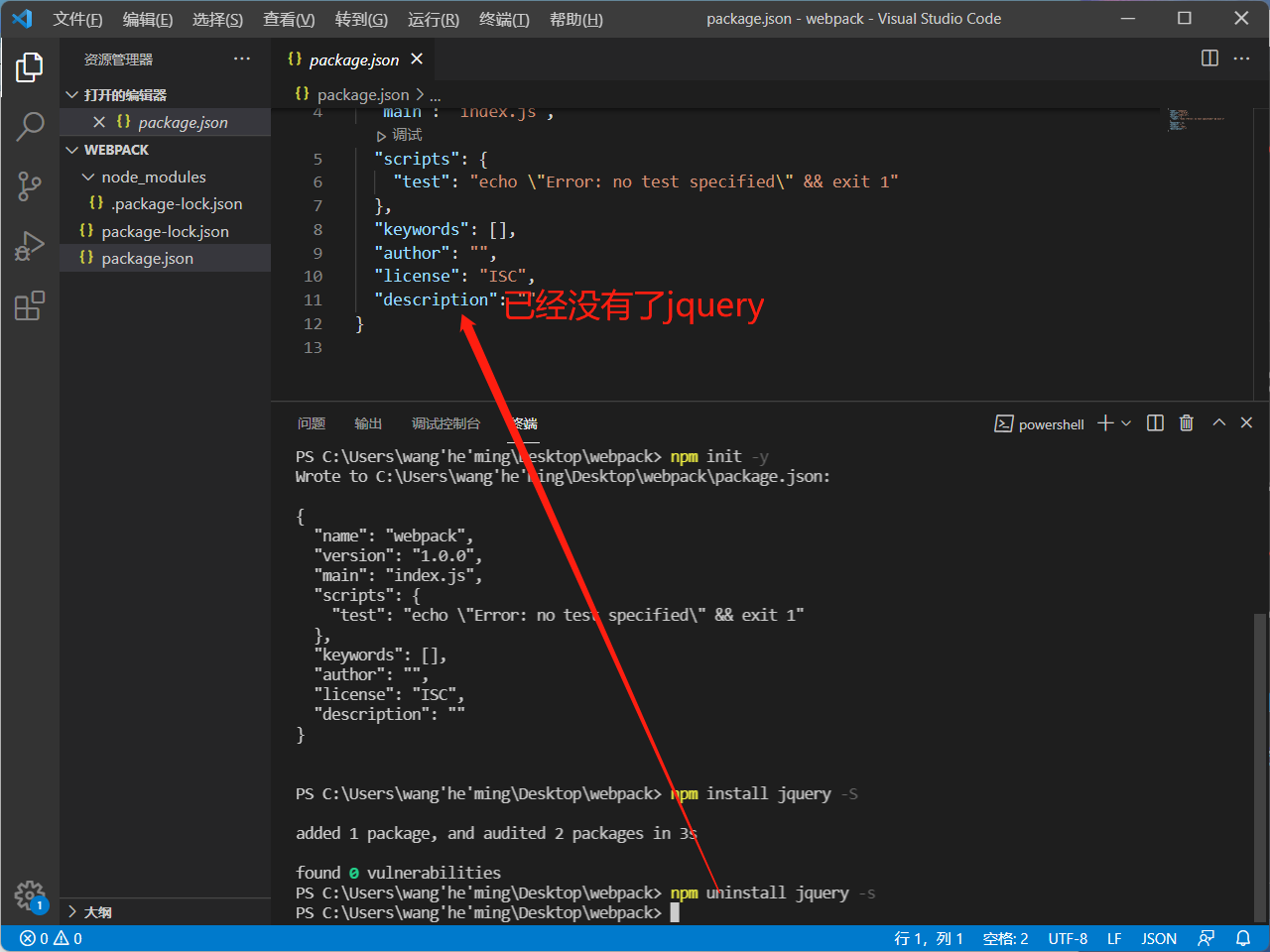Screen dimensions: 1270x952
Task: Click the editor minimap
Action: click(x=1197, y=119)
